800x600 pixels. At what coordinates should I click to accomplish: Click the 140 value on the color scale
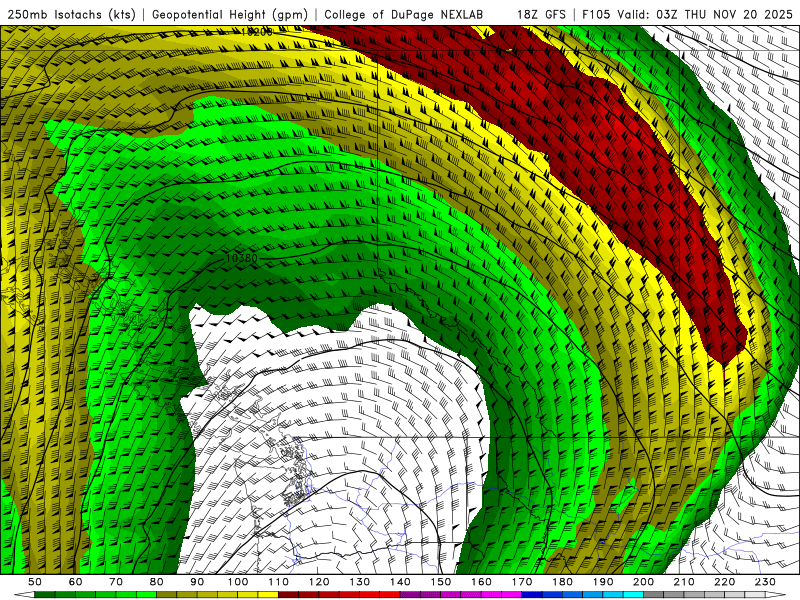[x=400, y=582]
